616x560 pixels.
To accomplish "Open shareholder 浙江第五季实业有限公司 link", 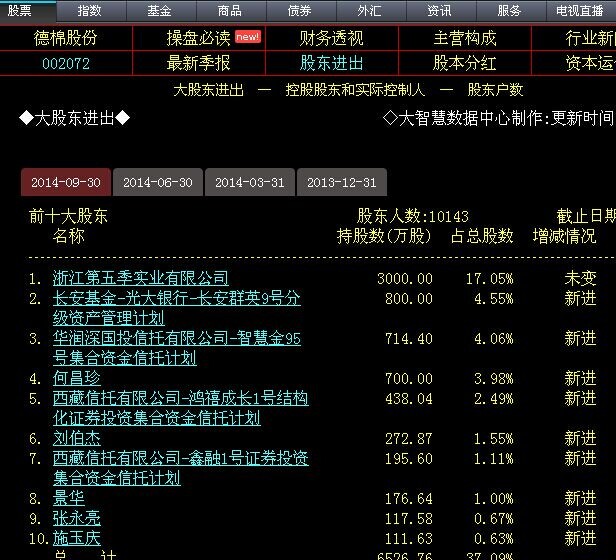I will click(140, 278).
